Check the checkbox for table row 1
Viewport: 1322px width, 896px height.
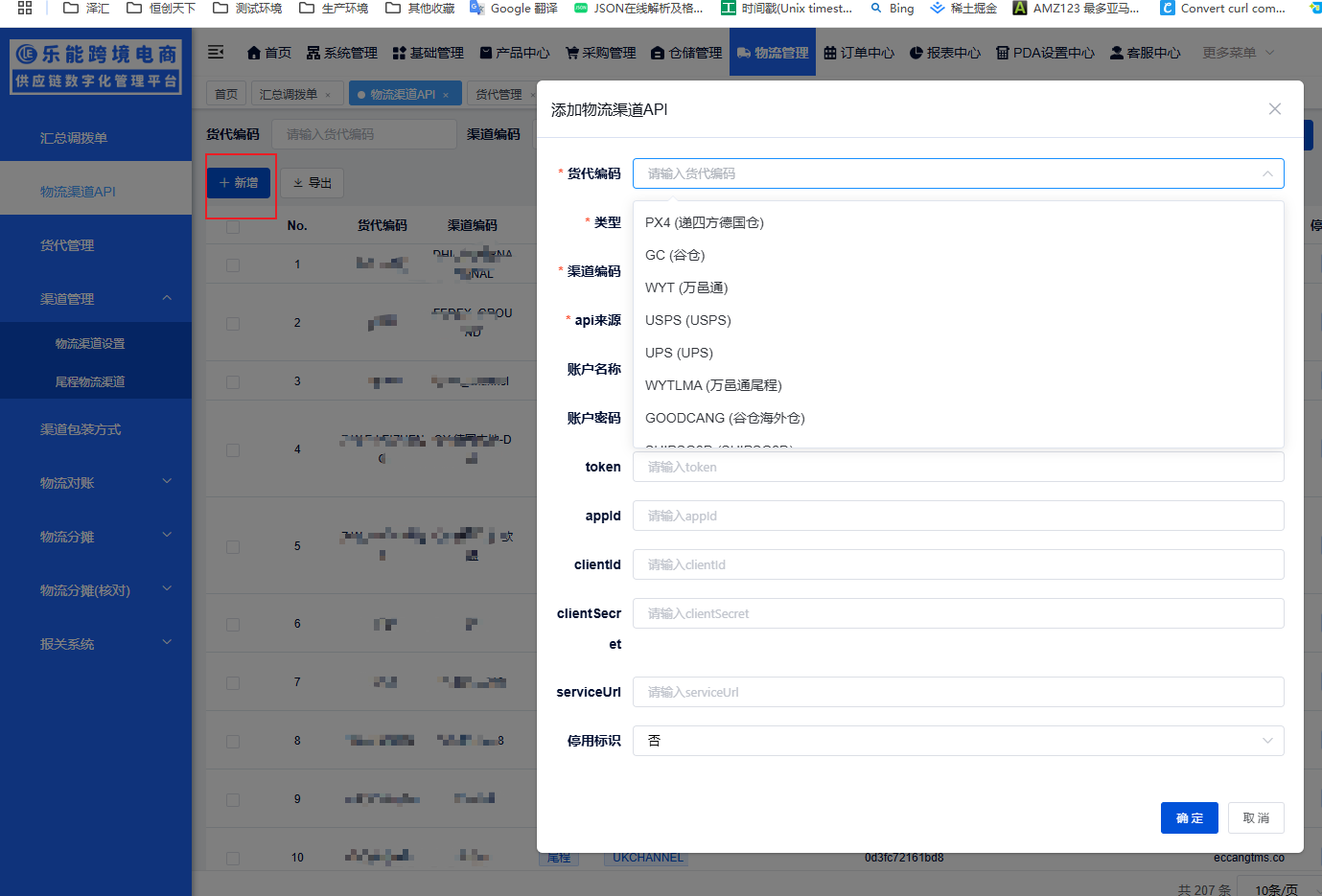point(233,264)
